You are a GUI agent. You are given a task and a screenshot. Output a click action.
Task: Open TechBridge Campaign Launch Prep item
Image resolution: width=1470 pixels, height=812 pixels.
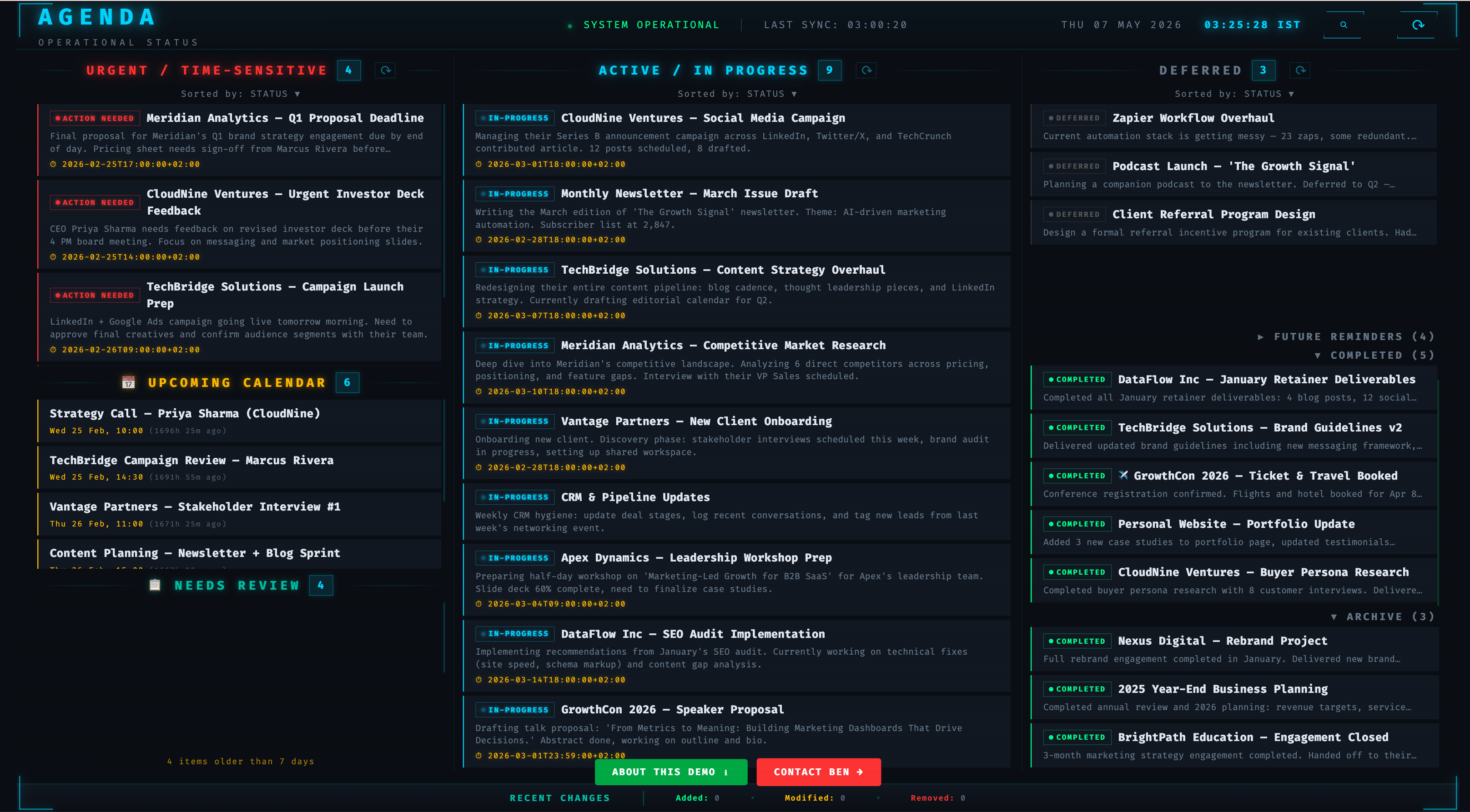(x=240, y=317)
